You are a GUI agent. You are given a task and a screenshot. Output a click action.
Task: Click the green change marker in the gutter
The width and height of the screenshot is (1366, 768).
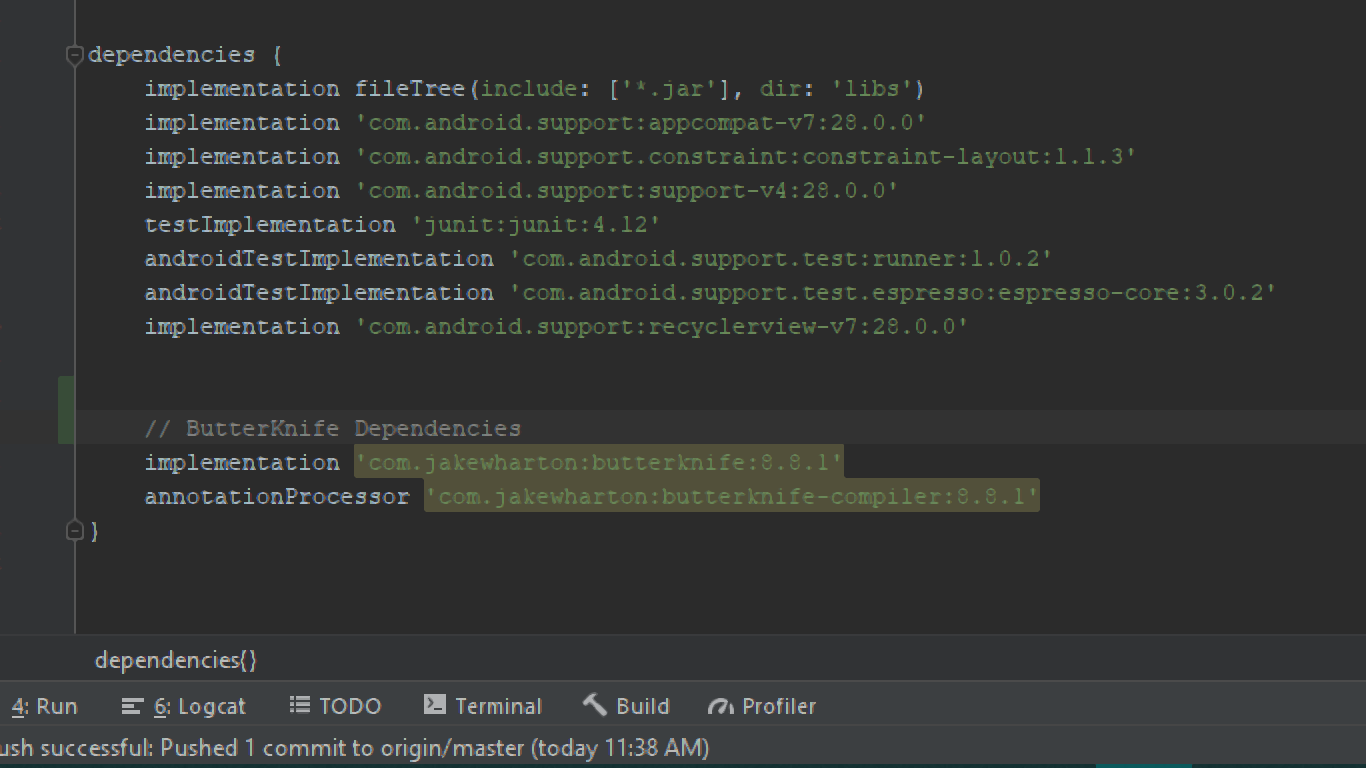(x=66, y=410)
